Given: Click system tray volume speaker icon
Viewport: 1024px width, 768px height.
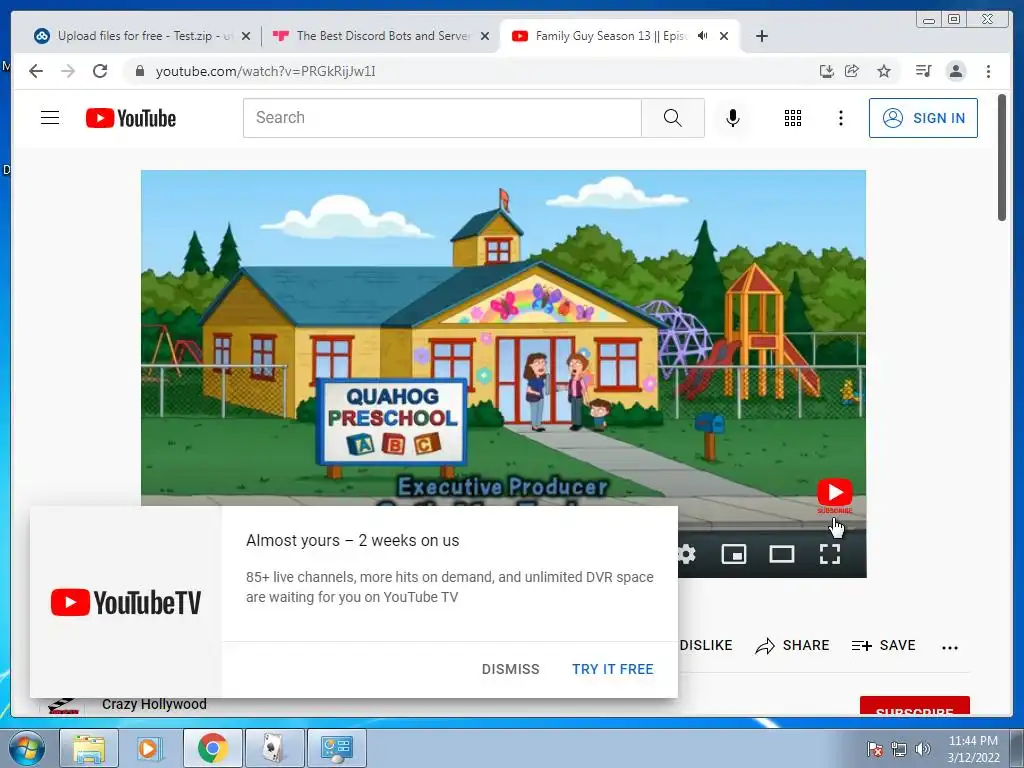Looking at the screenshot, I should coord(923,748).
